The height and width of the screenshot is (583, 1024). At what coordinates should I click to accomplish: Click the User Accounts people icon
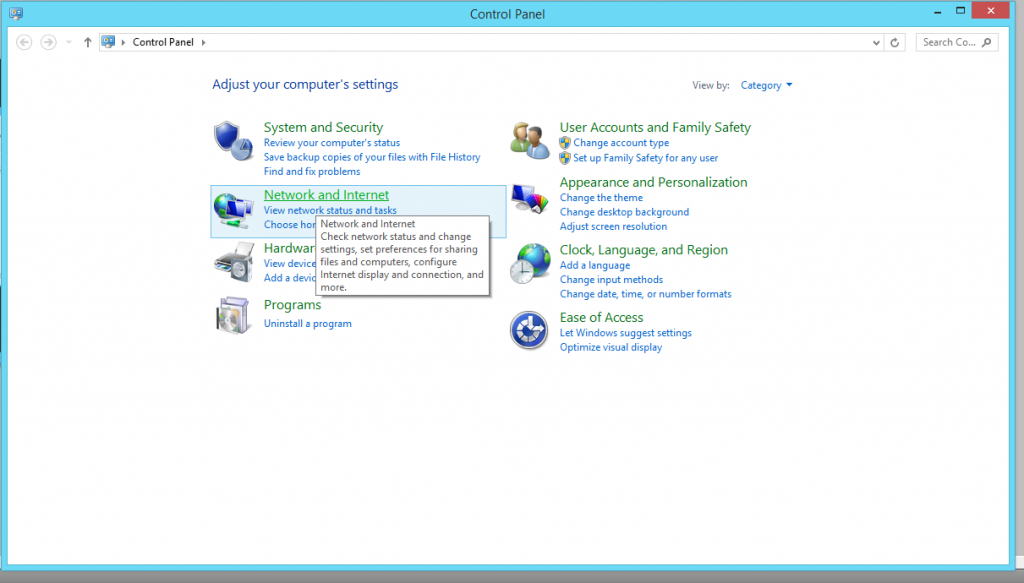coord(530,141)
